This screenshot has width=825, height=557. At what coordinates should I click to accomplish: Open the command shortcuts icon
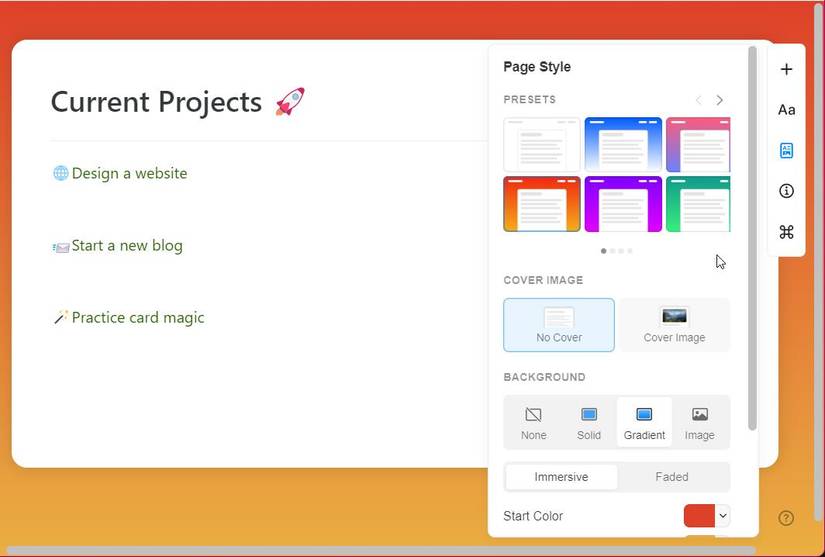pyautogui.click(x=786, y=231)
